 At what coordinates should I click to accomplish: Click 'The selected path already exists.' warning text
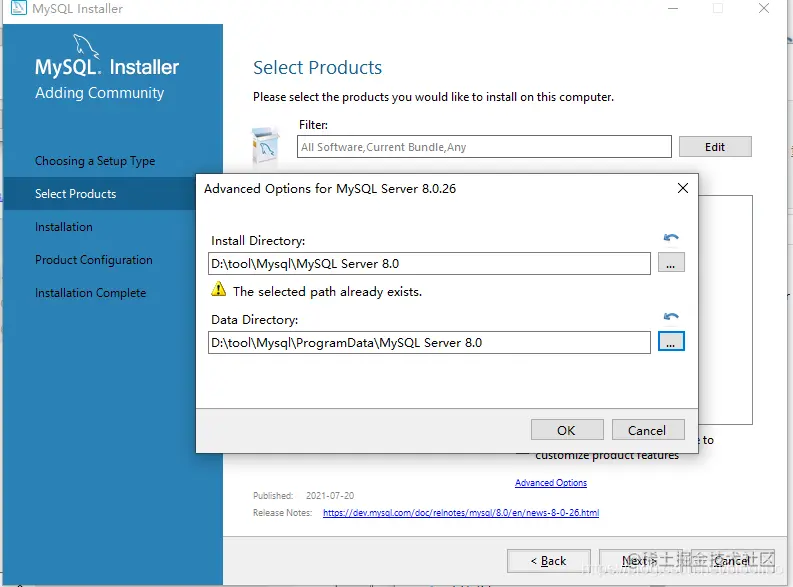click(x=327, y=292)
